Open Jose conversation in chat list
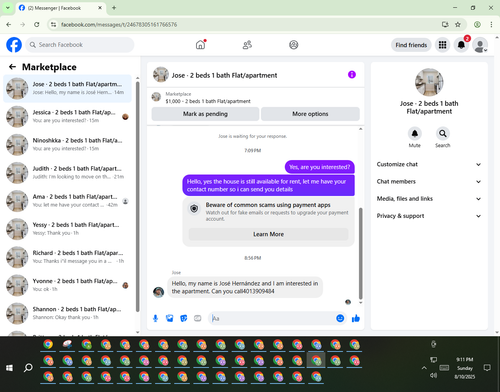Viewport: 500px width, 392px height. [x=67, y=88]
